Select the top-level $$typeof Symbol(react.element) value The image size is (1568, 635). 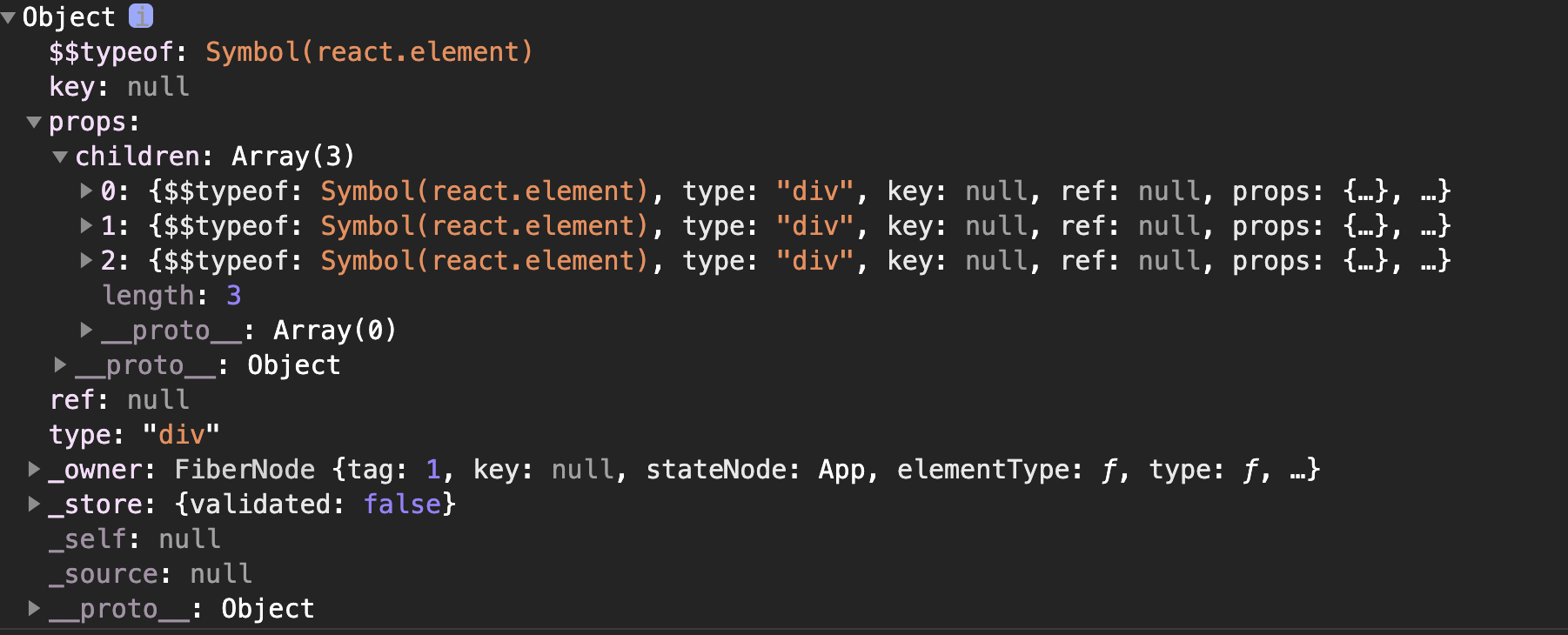[369, 52]
